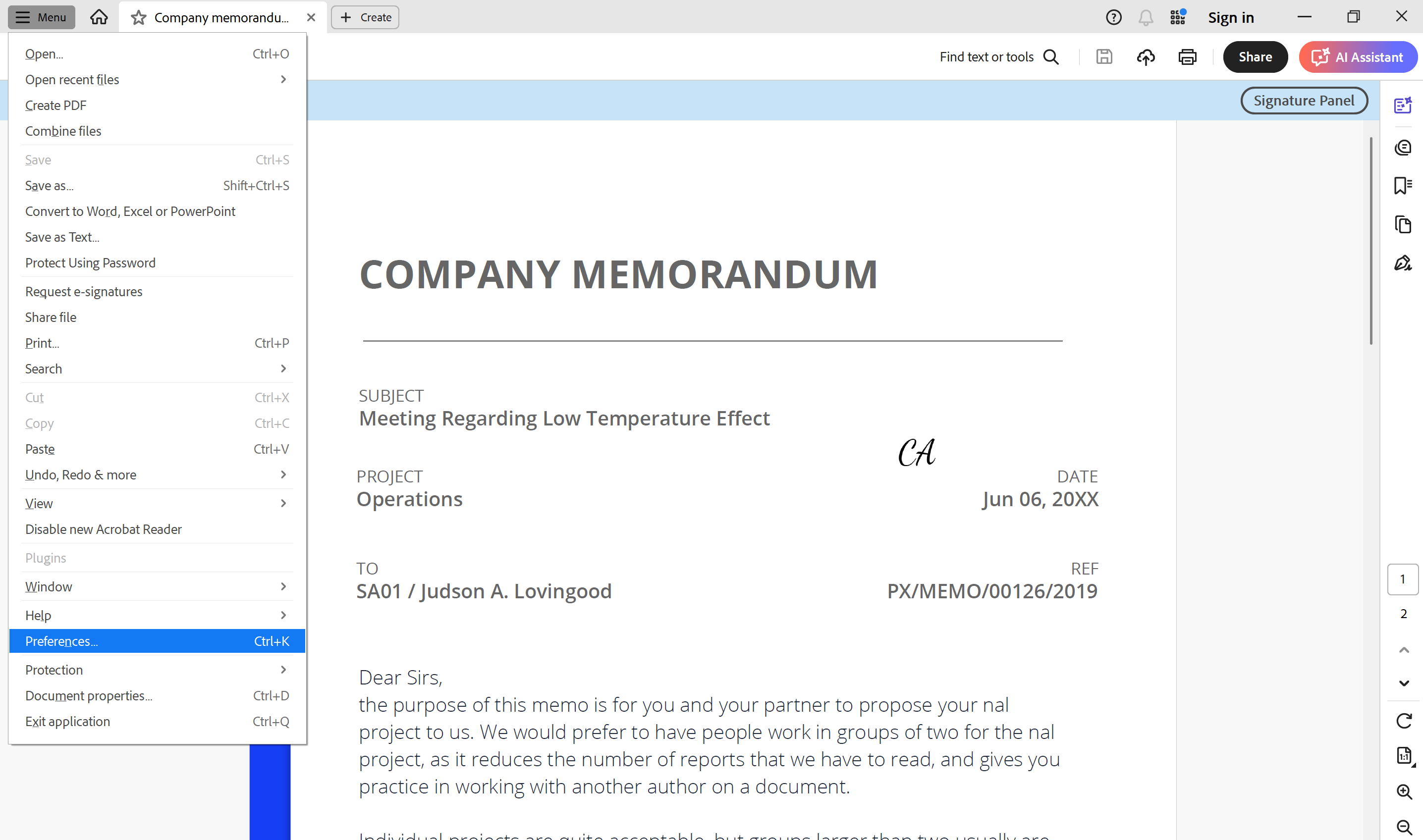Screen dimensions: 1423x840
Task: Open the AI Assistant panel icon in sidebar
Action: [x=1403, y=105]
